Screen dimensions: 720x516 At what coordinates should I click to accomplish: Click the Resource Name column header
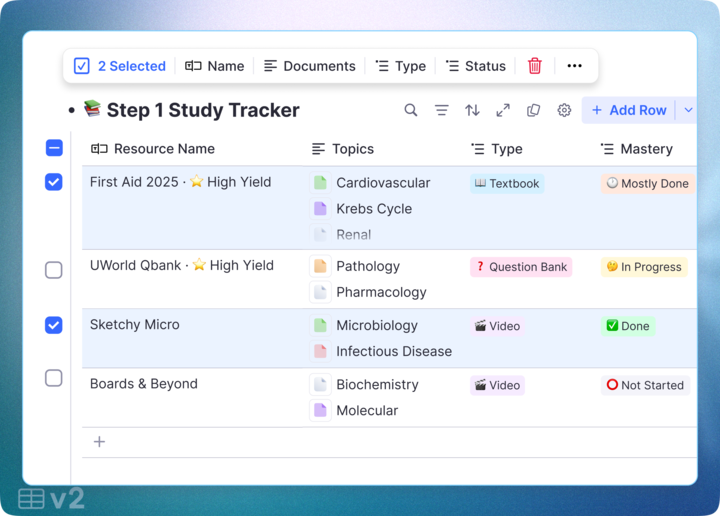click(x=153, y=149)
